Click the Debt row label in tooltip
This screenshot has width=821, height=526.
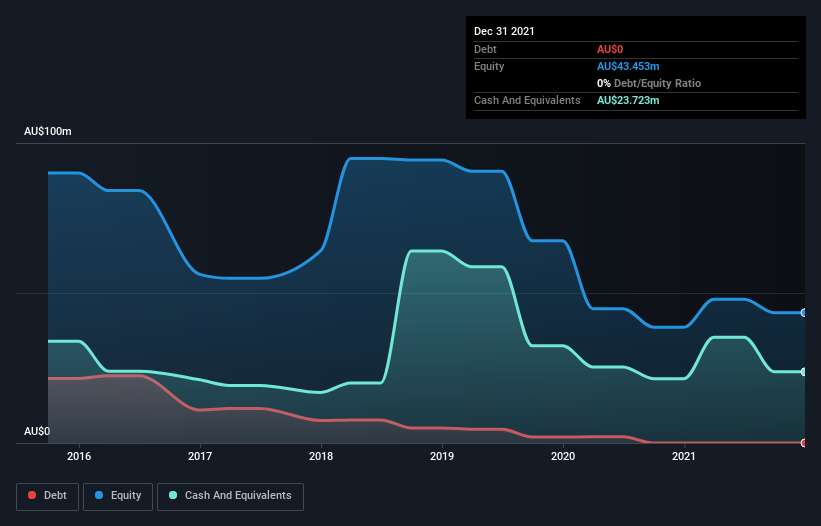pos(485,49)
